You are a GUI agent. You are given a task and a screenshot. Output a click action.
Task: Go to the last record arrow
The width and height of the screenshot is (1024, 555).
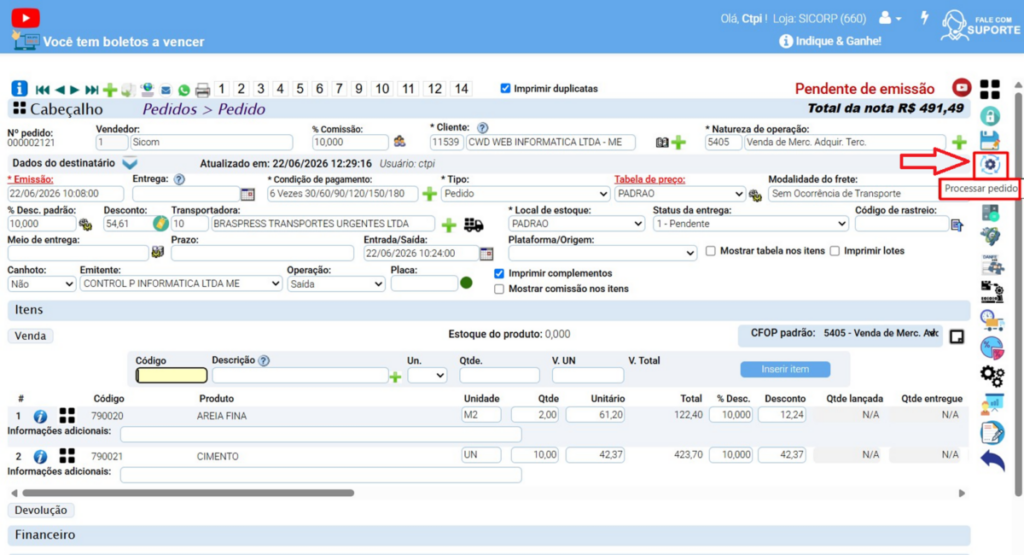pos(92,89)
